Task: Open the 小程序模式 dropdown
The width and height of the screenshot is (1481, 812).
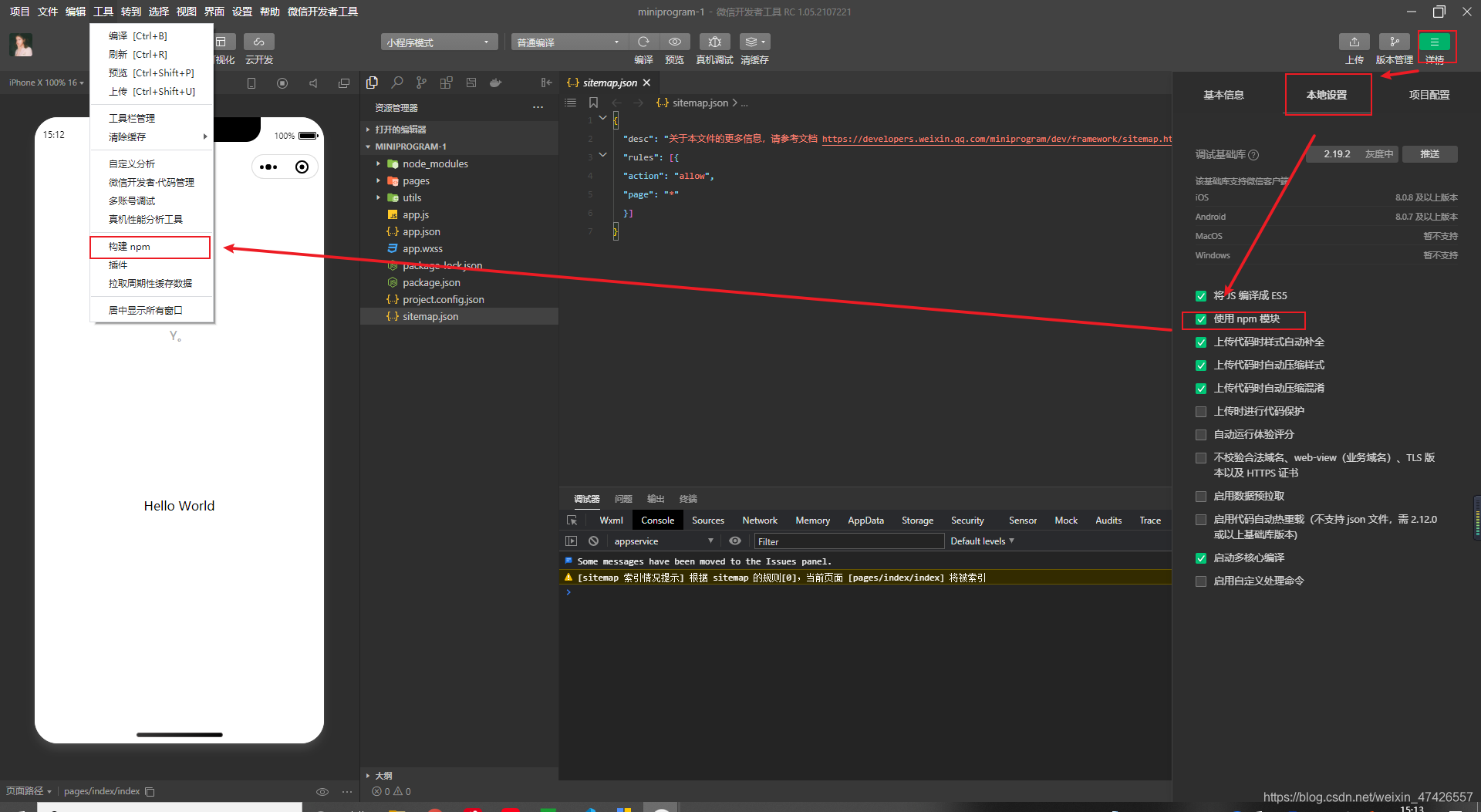Action: pos(439,42)
